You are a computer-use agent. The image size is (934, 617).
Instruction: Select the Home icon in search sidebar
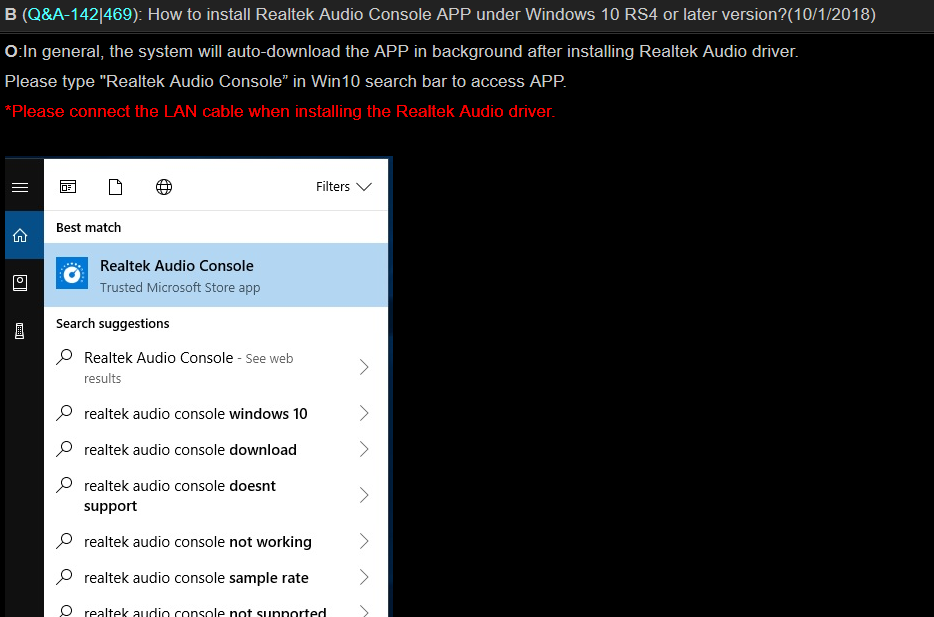tap(20, 235)
